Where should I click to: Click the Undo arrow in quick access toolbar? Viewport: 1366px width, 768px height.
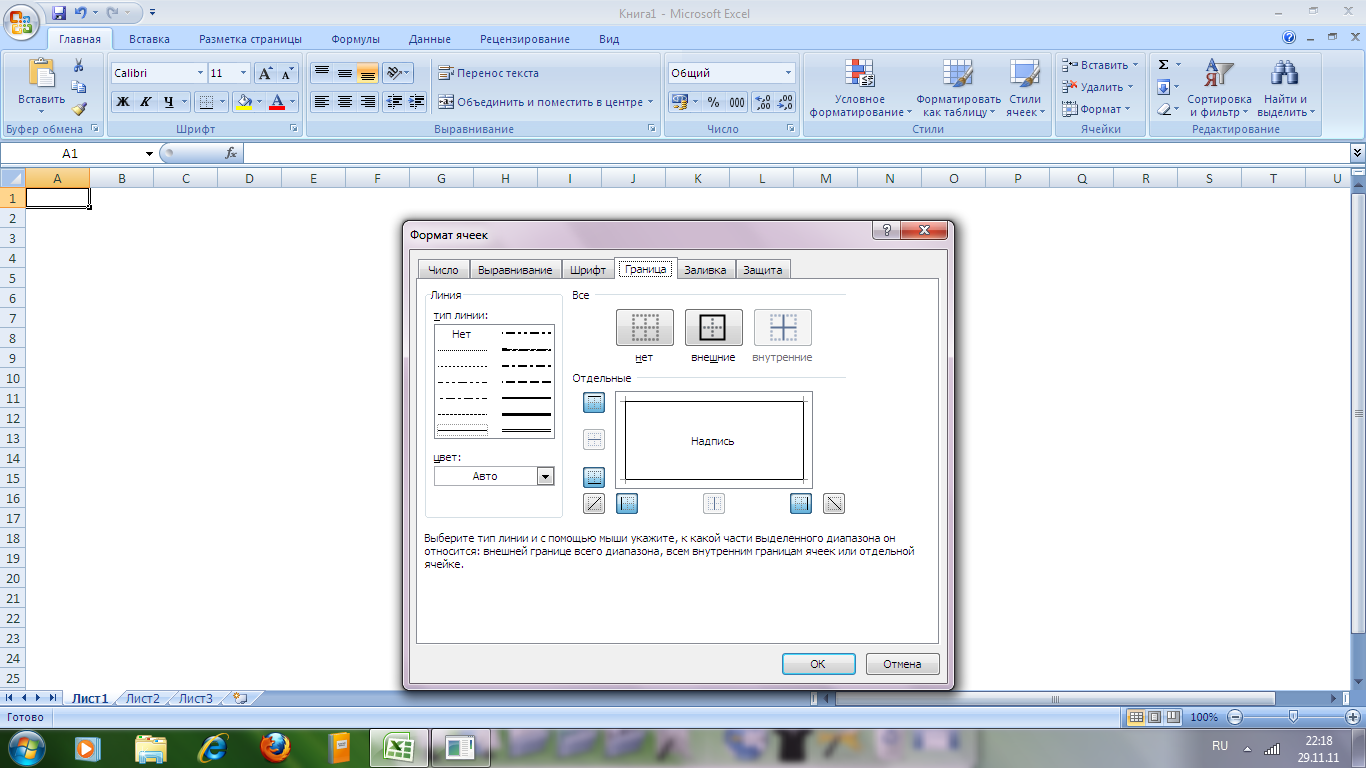pos(81,13)
